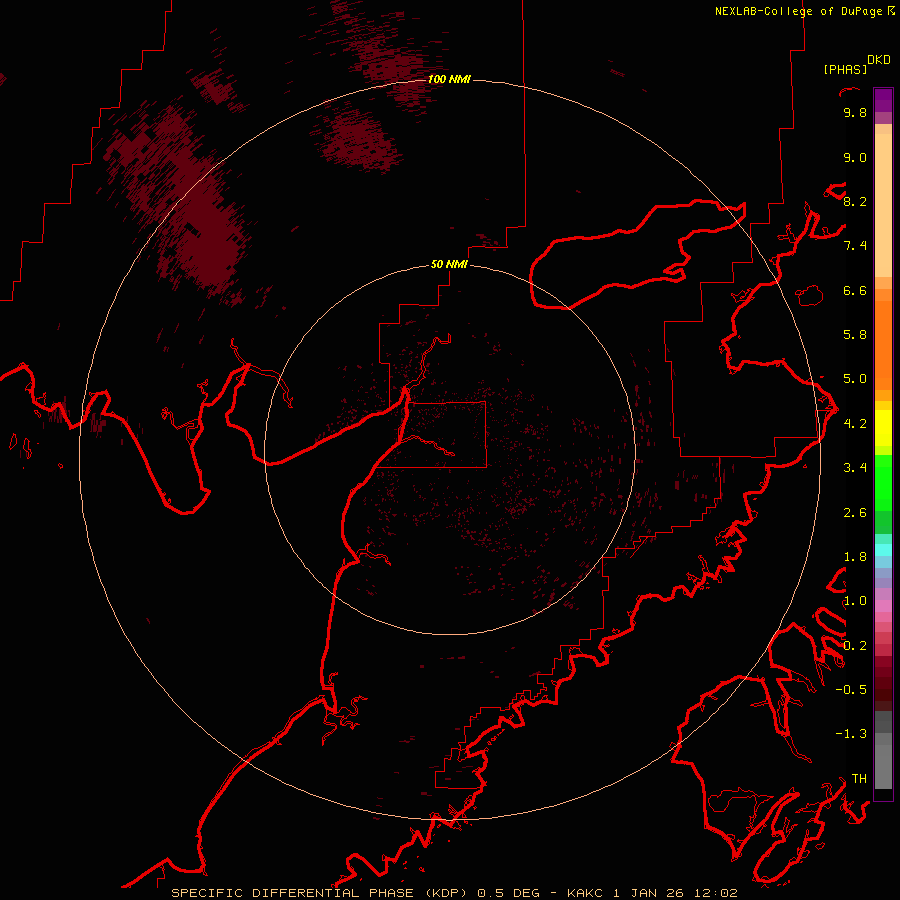Click the pink segment of the colorbar
The height and width of the screenshot is (900, 900).
click(x=883, y=606)
